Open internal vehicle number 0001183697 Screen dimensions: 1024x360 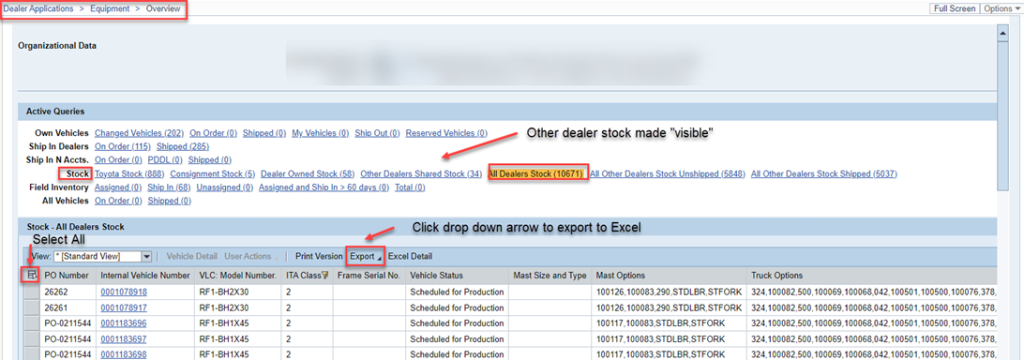click(123, 338)
